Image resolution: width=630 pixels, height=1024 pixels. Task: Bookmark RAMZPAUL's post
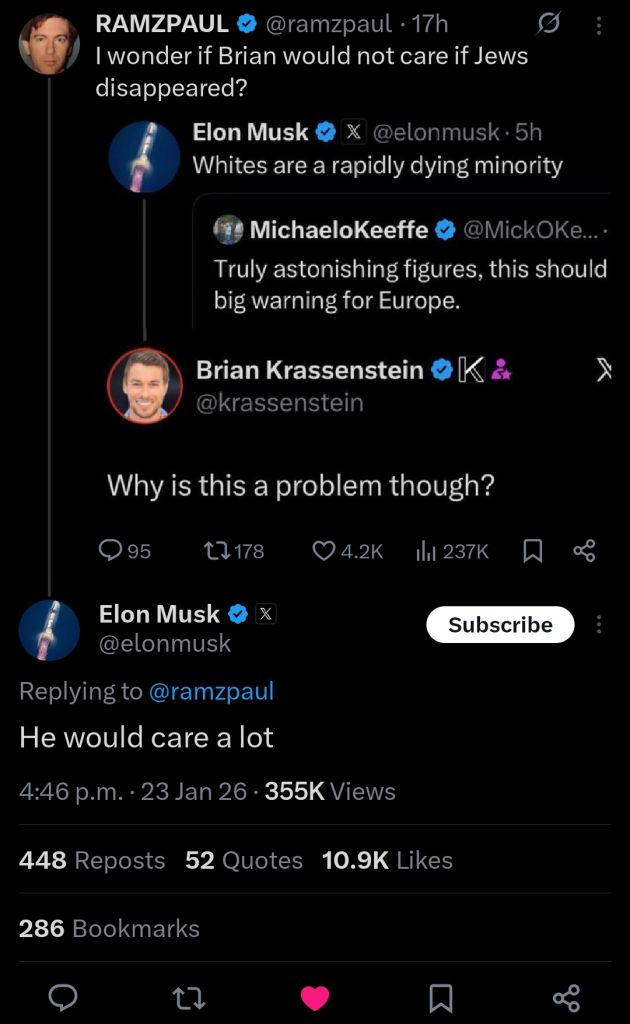coord(533,550)
